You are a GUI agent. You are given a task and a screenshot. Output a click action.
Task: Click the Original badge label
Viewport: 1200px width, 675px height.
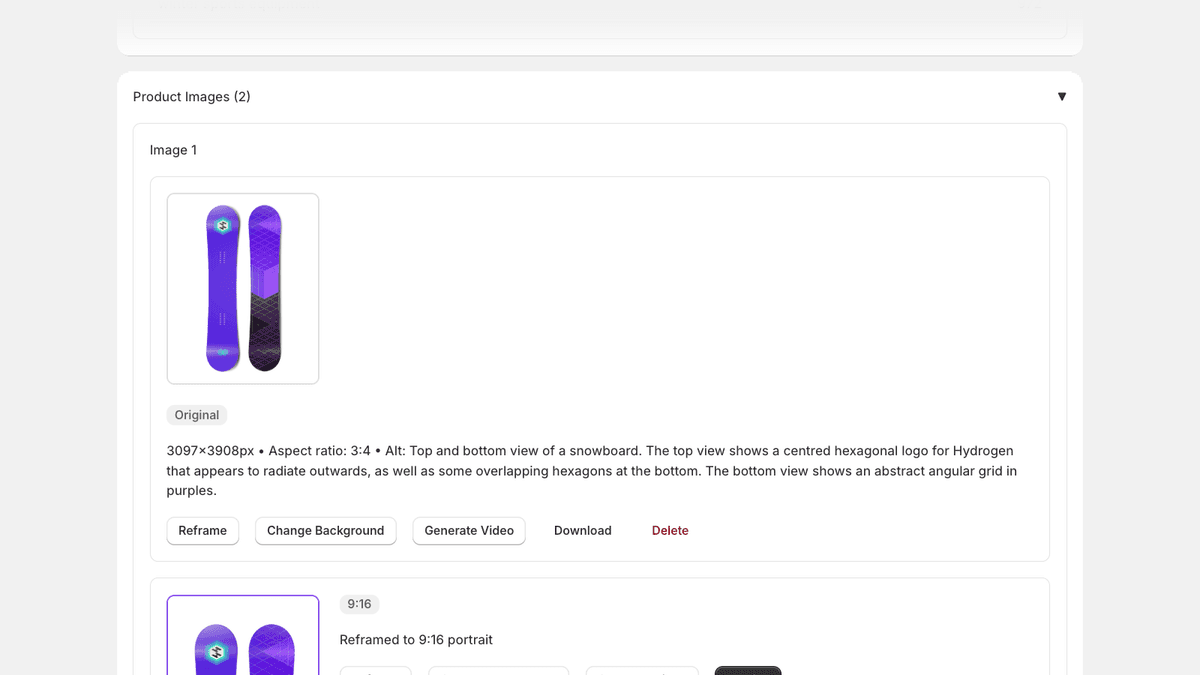point(197,415)
